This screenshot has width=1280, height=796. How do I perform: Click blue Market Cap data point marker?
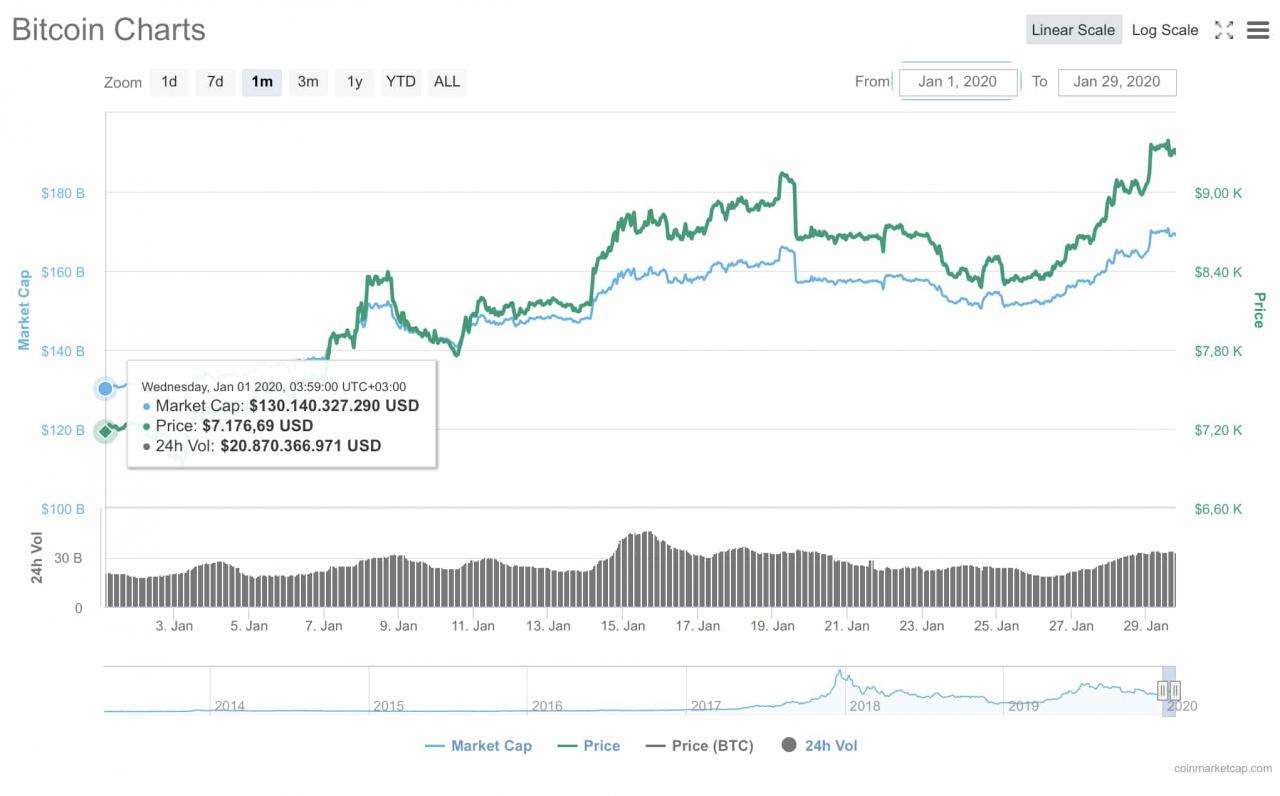pyautogui.click(x=105, y=388)
